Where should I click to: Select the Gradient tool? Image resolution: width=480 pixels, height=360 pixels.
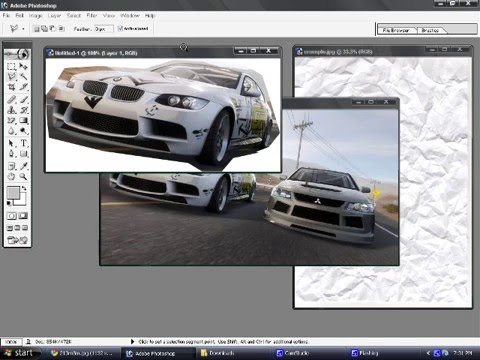coord(23,120)
